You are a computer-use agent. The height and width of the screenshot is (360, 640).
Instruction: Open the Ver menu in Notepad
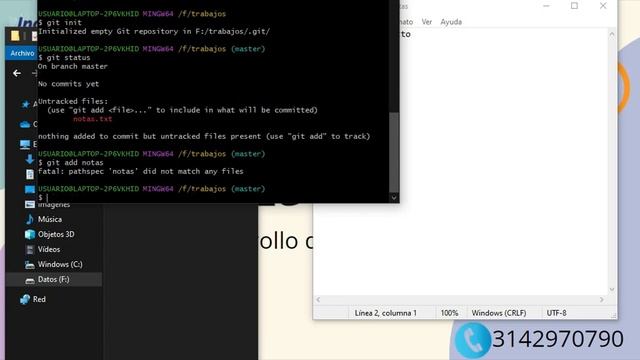tap(427, 22)
